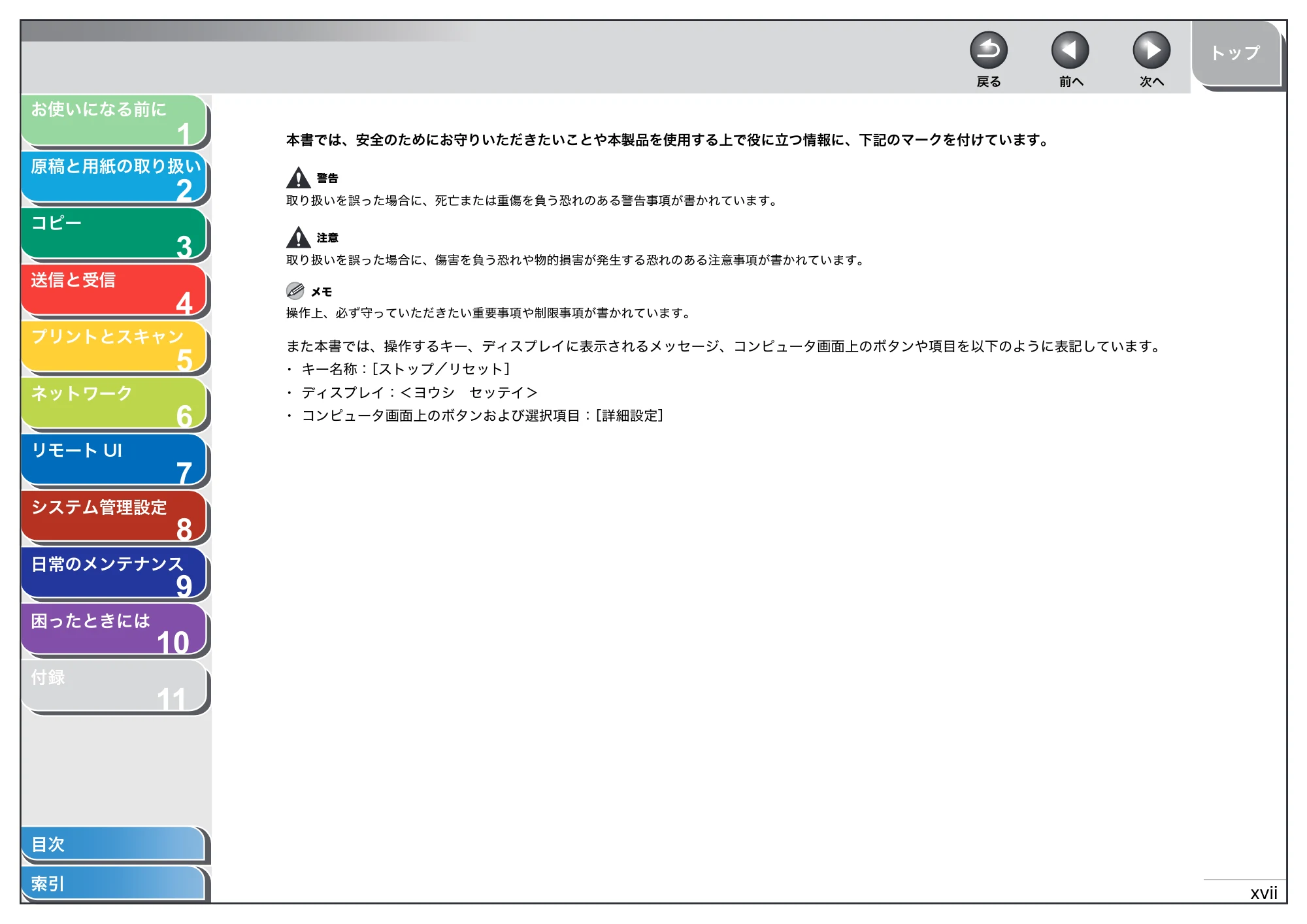1307x924 pixels.
Task: Open chapter 11 付録
Action: click(114, 687)
